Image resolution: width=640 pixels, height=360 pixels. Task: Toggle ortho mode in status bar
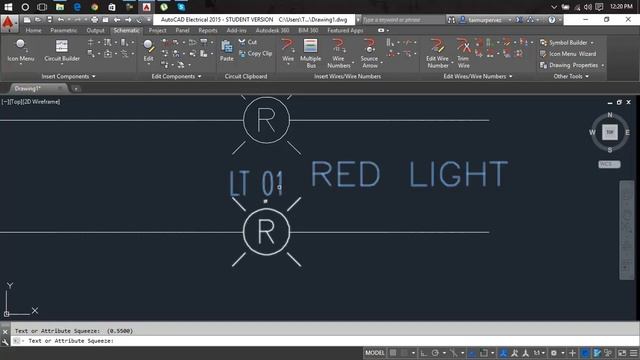tap(423, 353)
